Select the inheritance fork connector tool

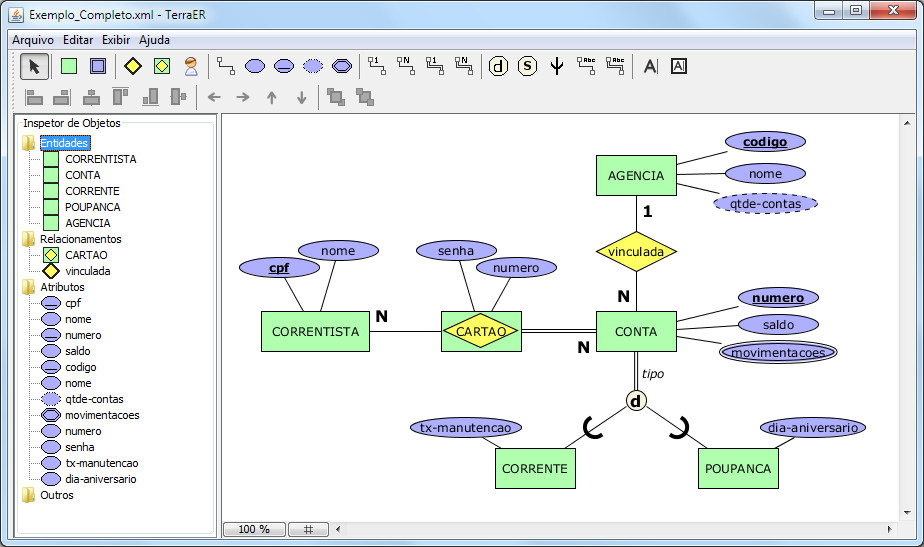(557, 66)
